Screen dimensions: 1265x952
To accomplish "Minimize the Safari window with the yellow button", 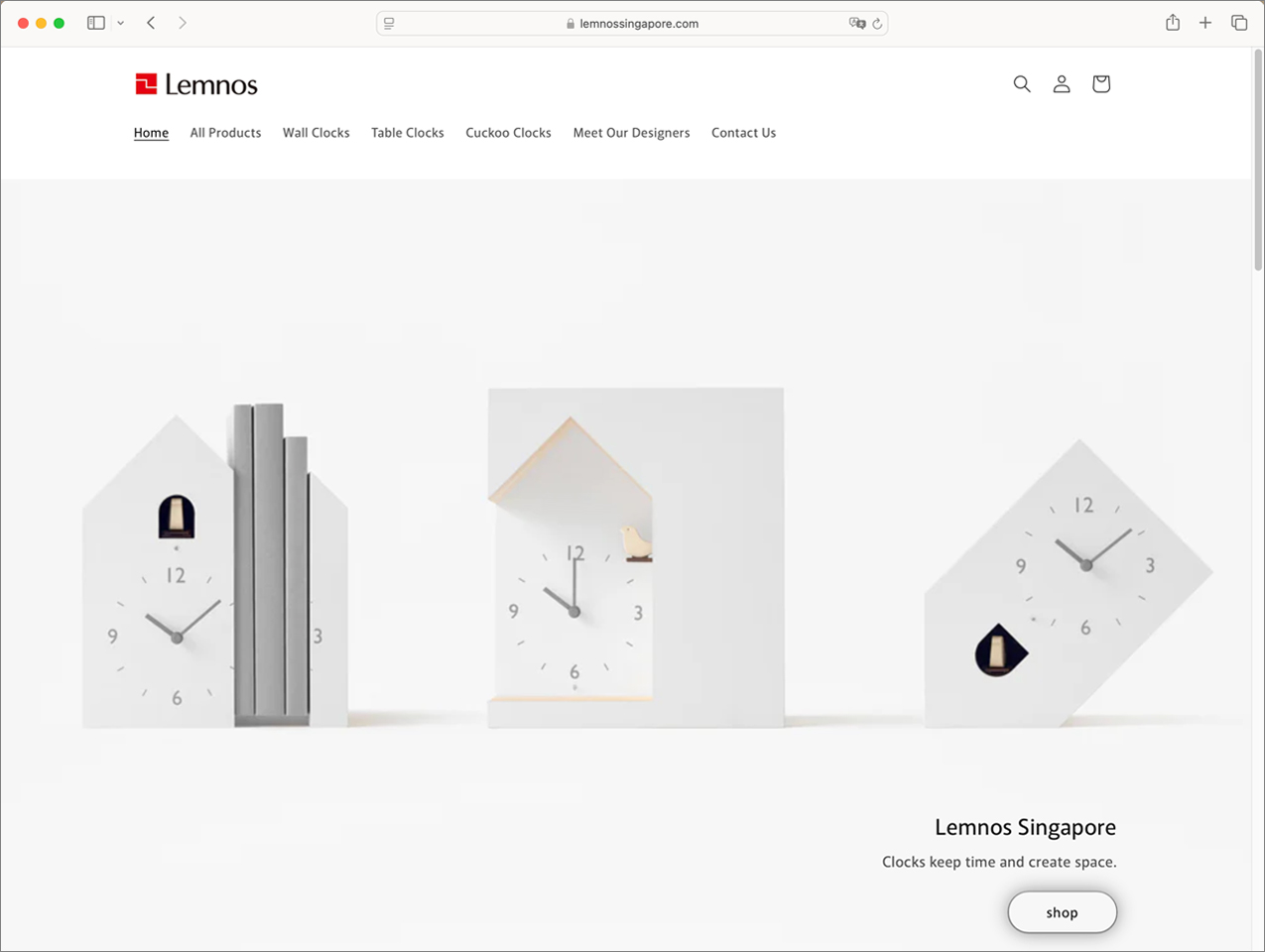I will 41,23.
